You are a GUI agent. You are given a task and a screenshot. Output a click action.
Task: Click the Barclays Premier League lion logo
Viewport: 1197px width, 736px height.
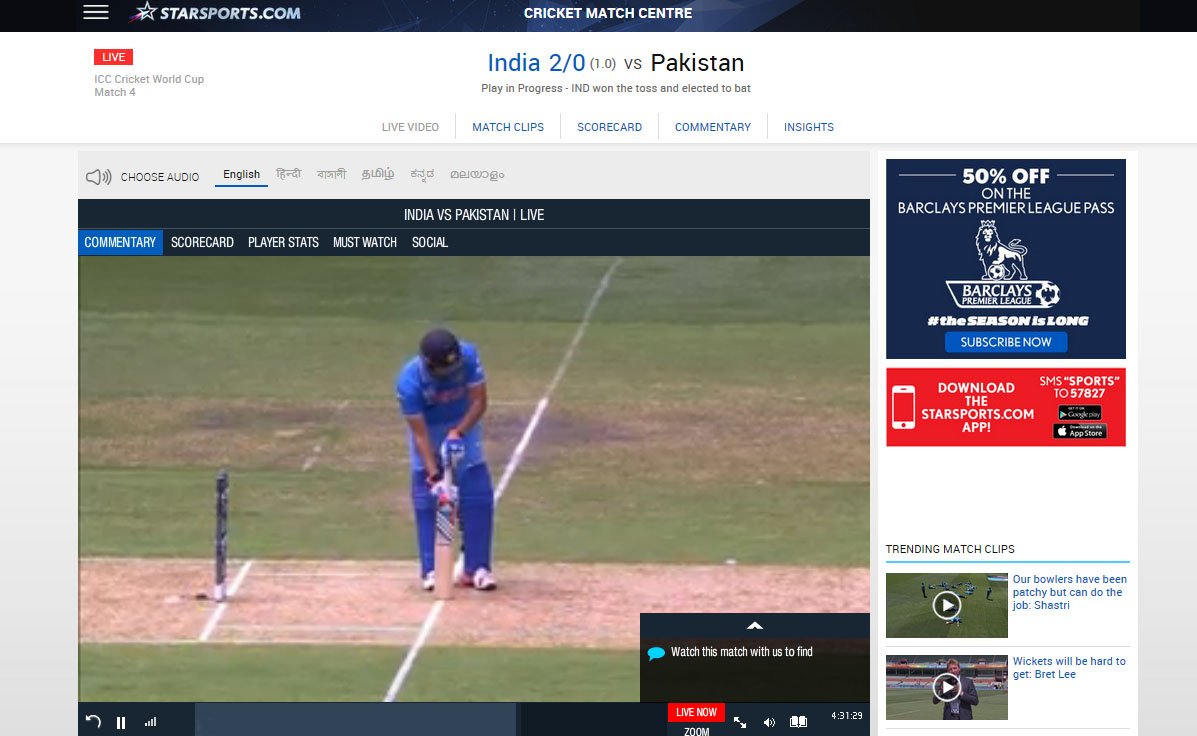point(1002,263)
